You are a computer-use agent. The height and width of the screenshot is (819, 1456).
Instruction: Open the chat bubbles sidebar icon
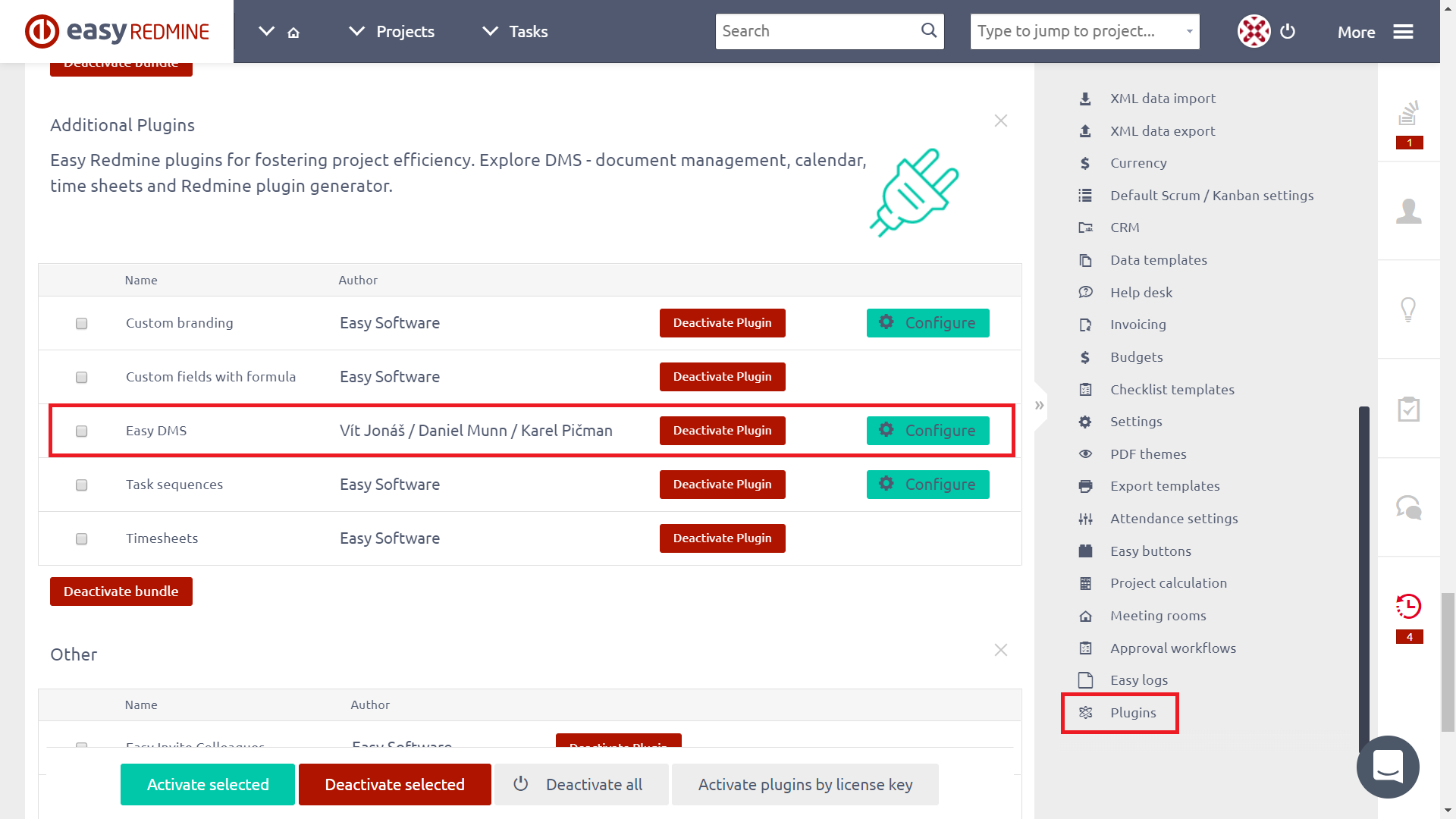[1409, 507]
